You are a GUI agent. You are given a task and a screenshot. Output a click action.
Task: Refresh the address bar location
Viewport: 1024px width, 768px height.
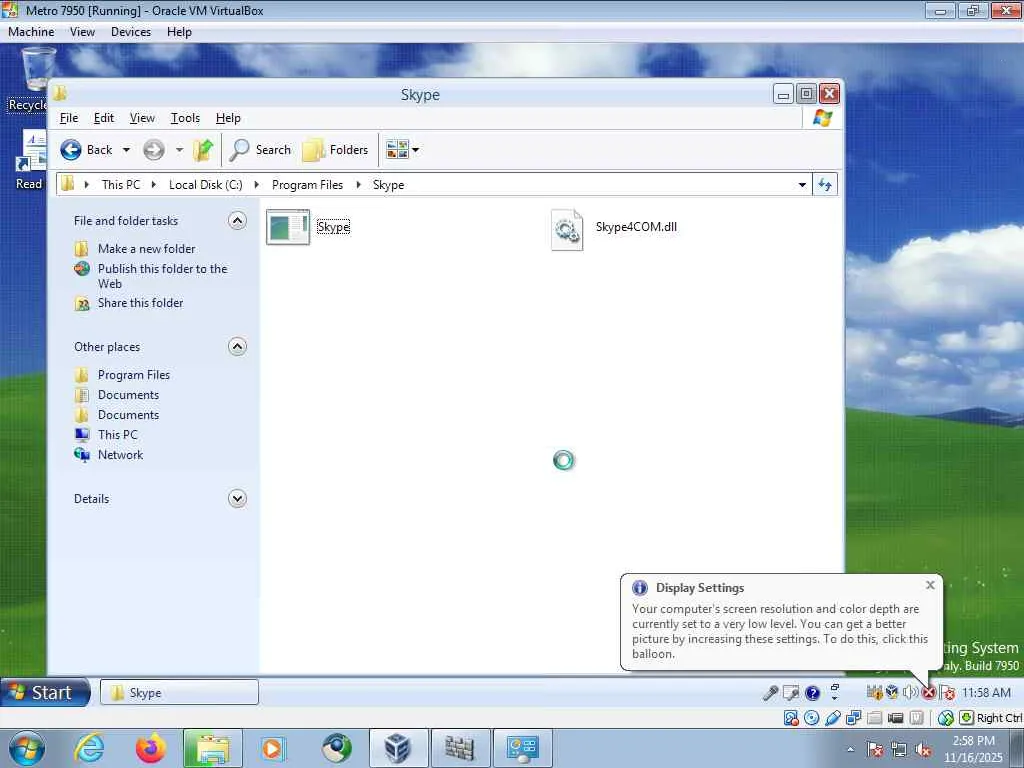(825, 185)
